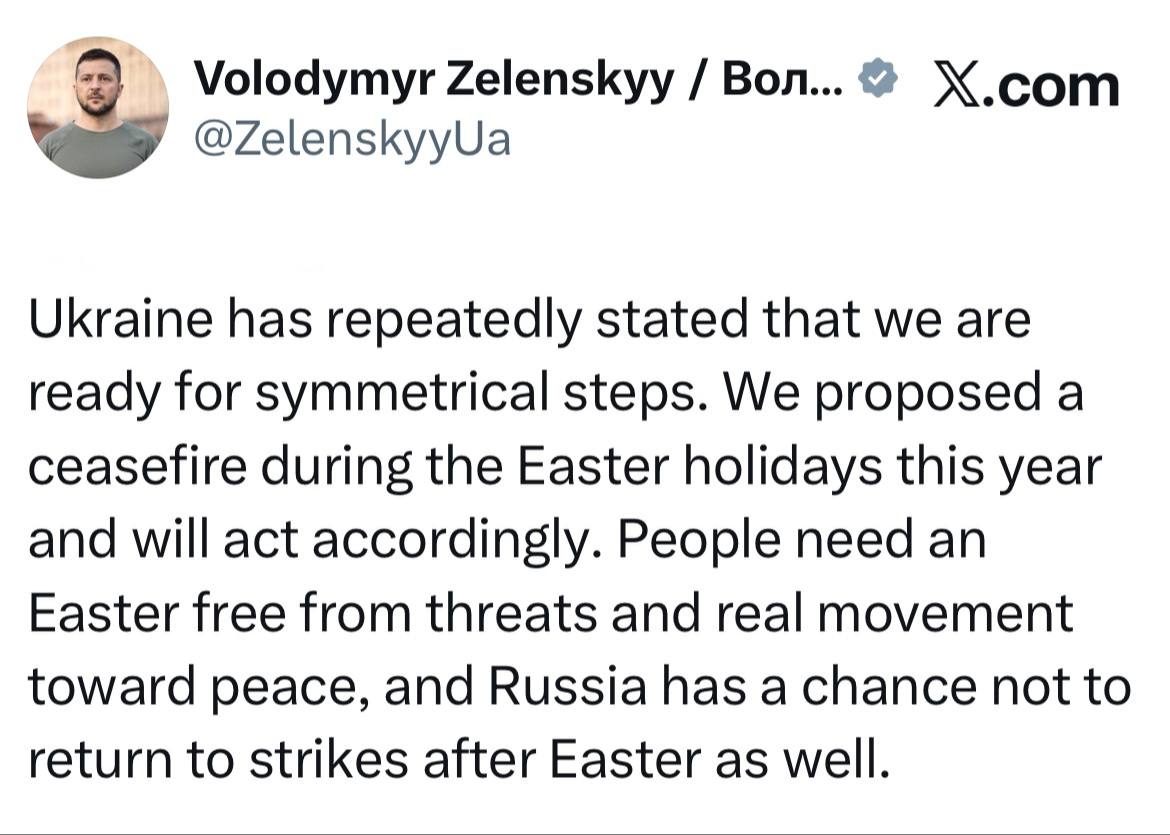
Task: Click the round profile avatar photo
Action: (x=98, y=108)
